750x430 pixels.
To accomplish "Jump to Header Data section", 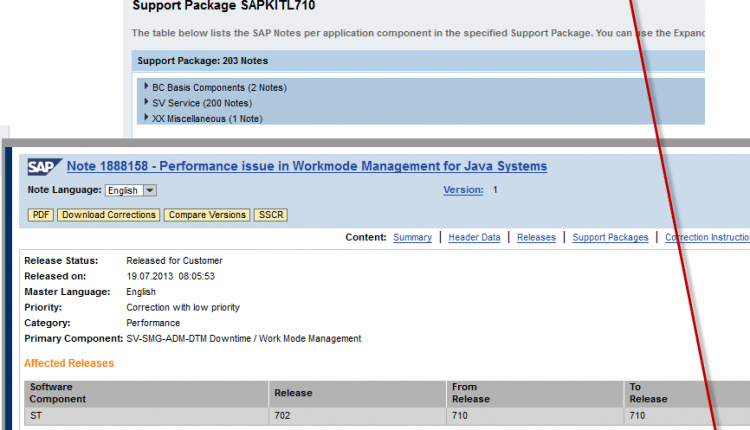I will coord(474,237).
